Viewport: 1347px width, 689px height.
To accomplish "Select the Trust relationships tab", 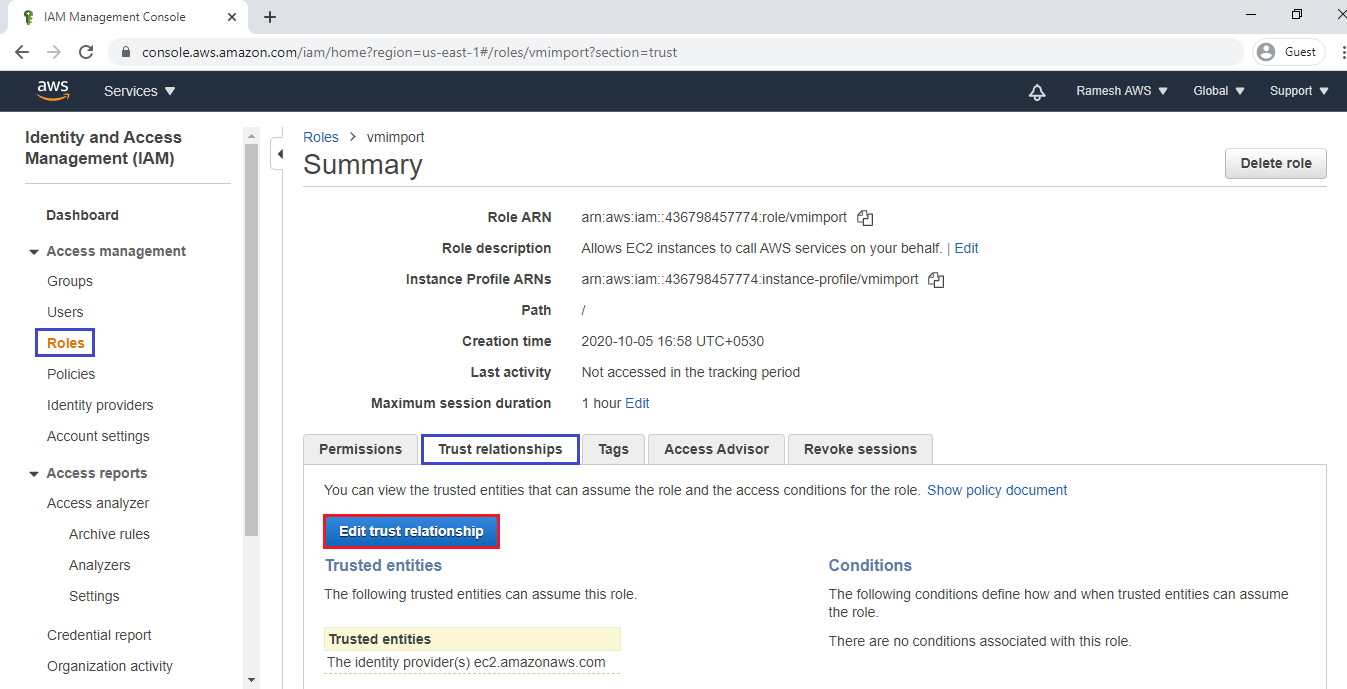I will (x=500, y=449).
